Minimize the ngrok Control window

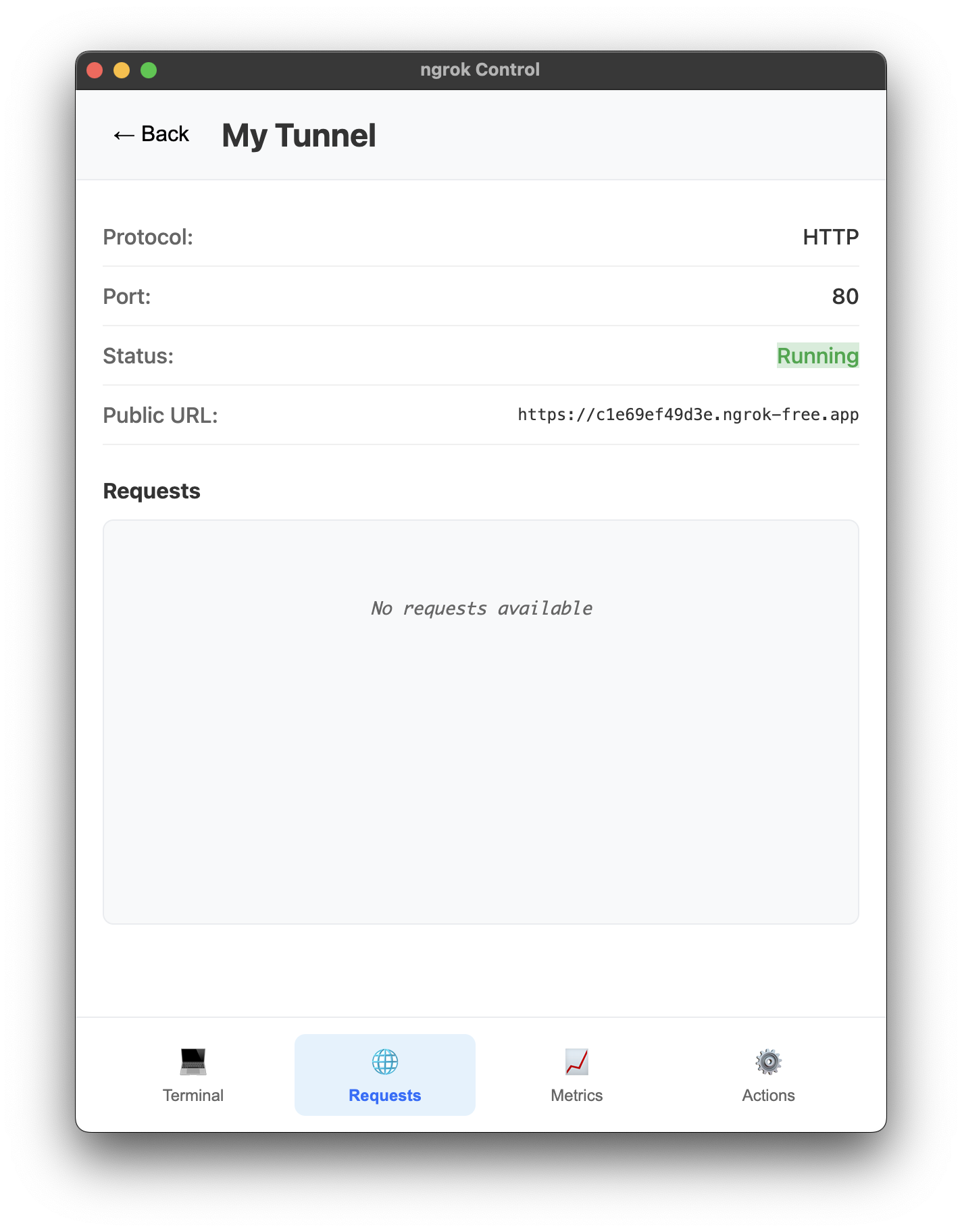pyautogui.click(x=122, y=70)
